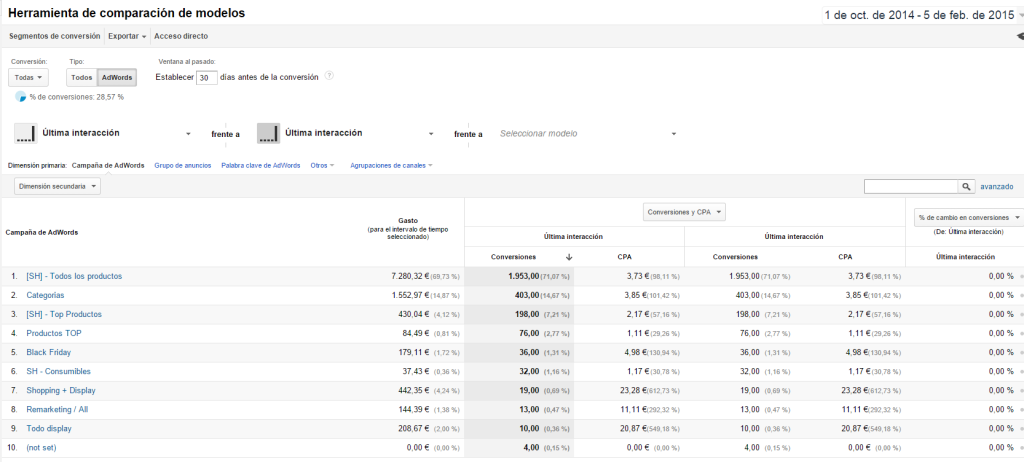
Task: Select the Todos type toggle
Action: click(82, 78)
